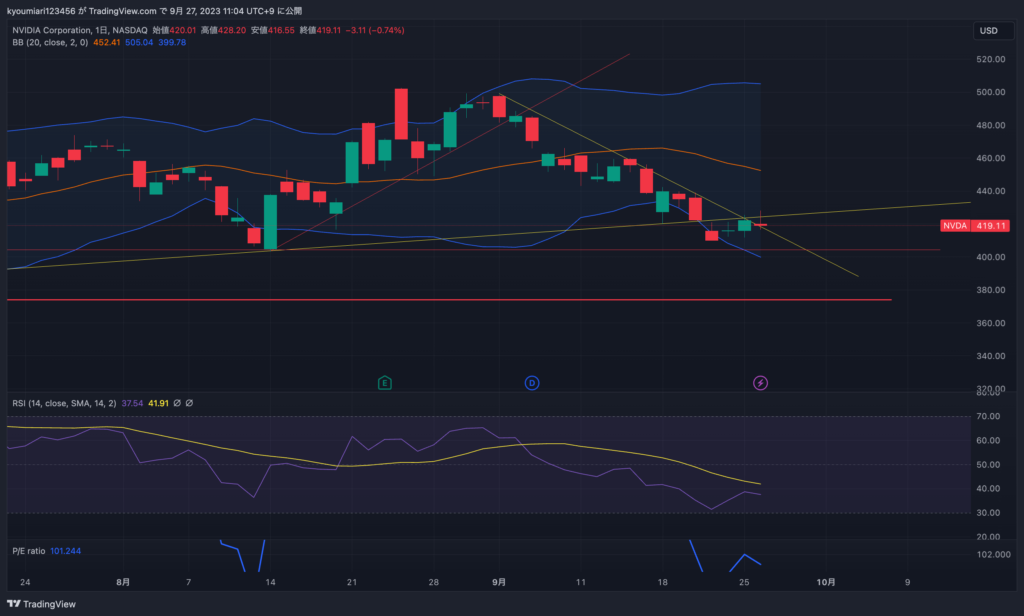
Task: Click the 70.00 RSI axis label
Action: [x=988, y=416]
